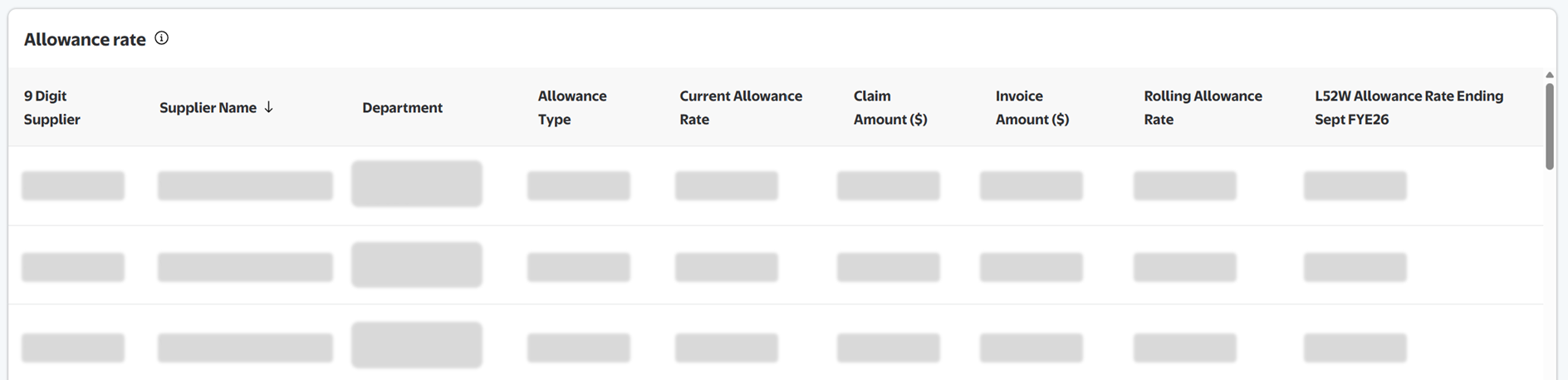Click the first row's Department loading placeholder
The height and width of the screenshot is (380, 1568).
coord(416,184)
